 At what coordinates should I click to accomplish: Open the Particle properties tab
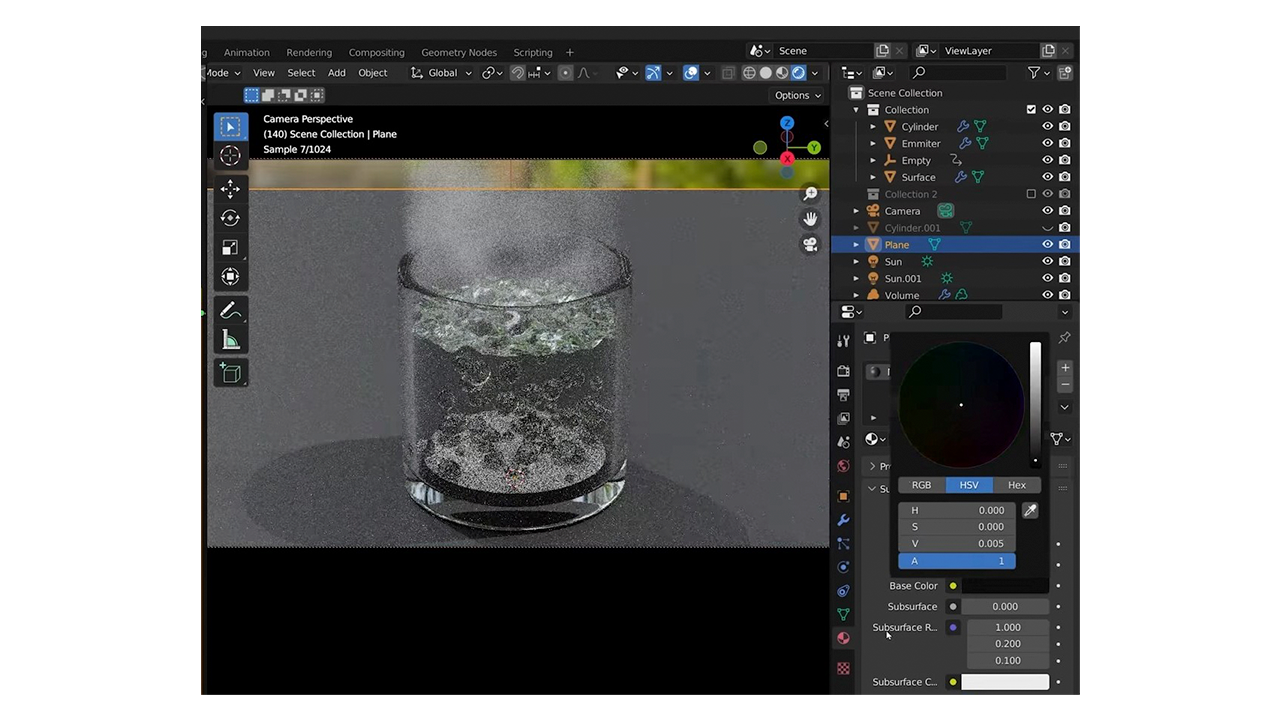843,544
